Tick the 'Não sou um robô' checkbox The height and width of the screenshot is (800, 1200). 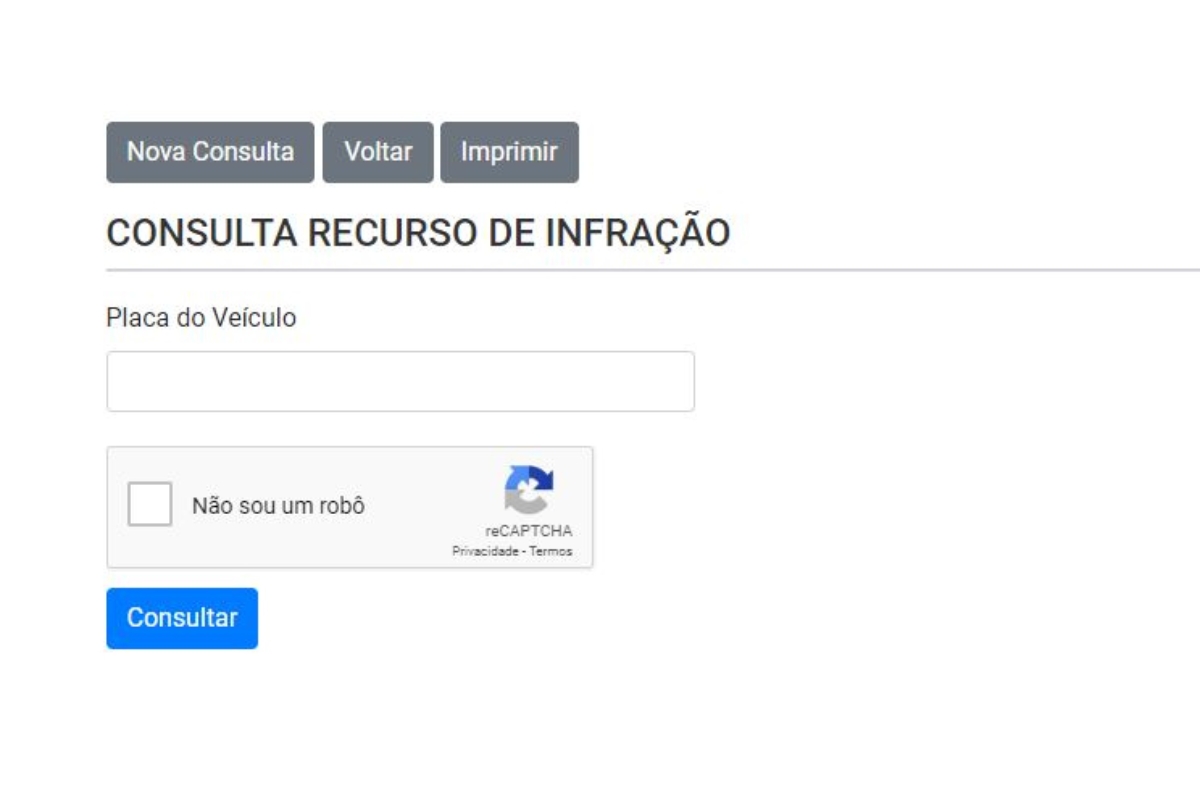150,504
